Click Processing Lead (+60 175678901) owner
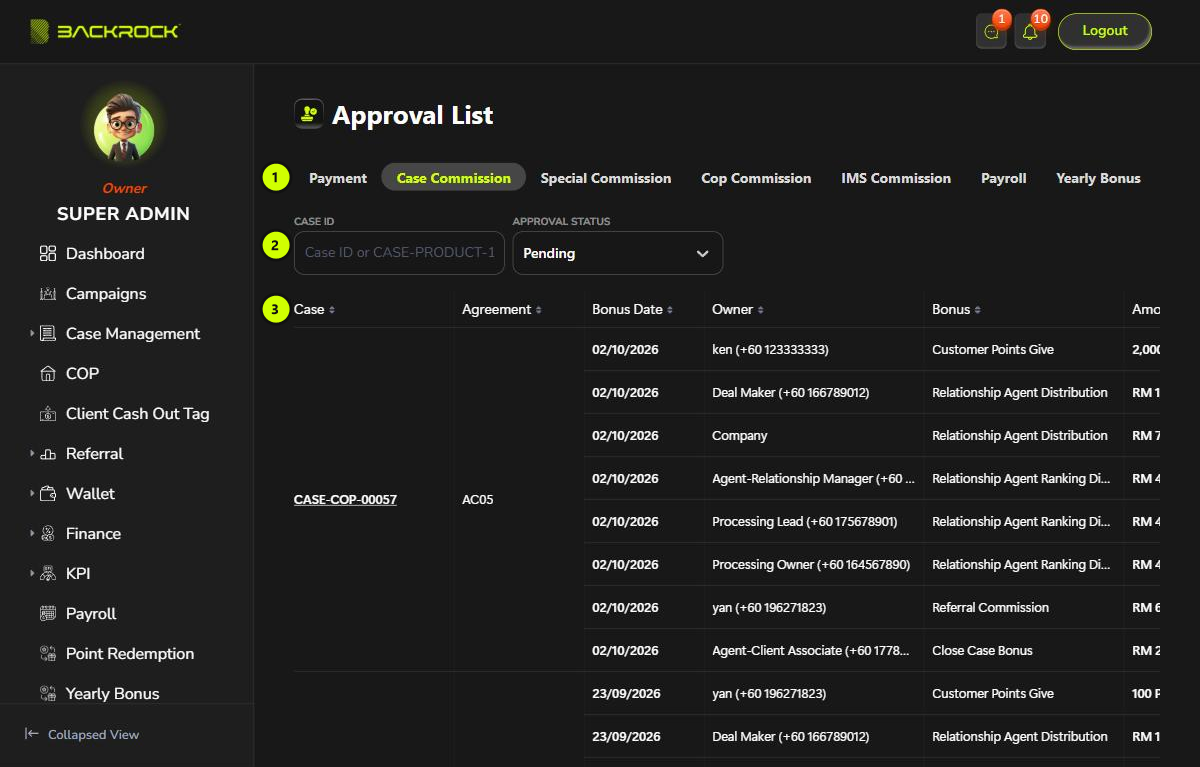This screenshot has width=1200, height=767. pyautogui.click(x=805, y=522)
